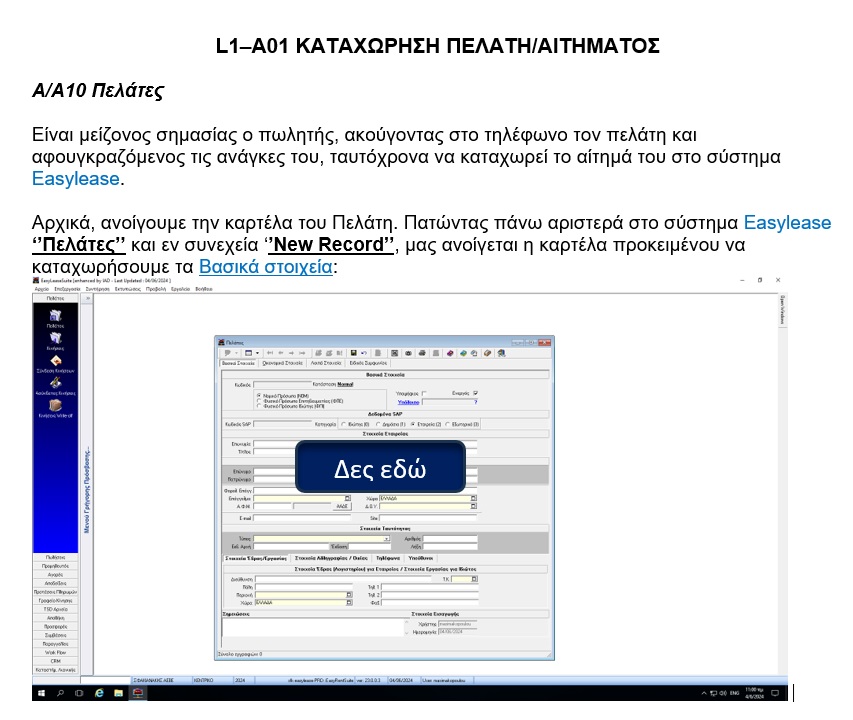853x720 pixels.
Task: Select the Νομικό Πρόσωπο (ΝΟΜ) radio button
Action: [x=259, y=395]
